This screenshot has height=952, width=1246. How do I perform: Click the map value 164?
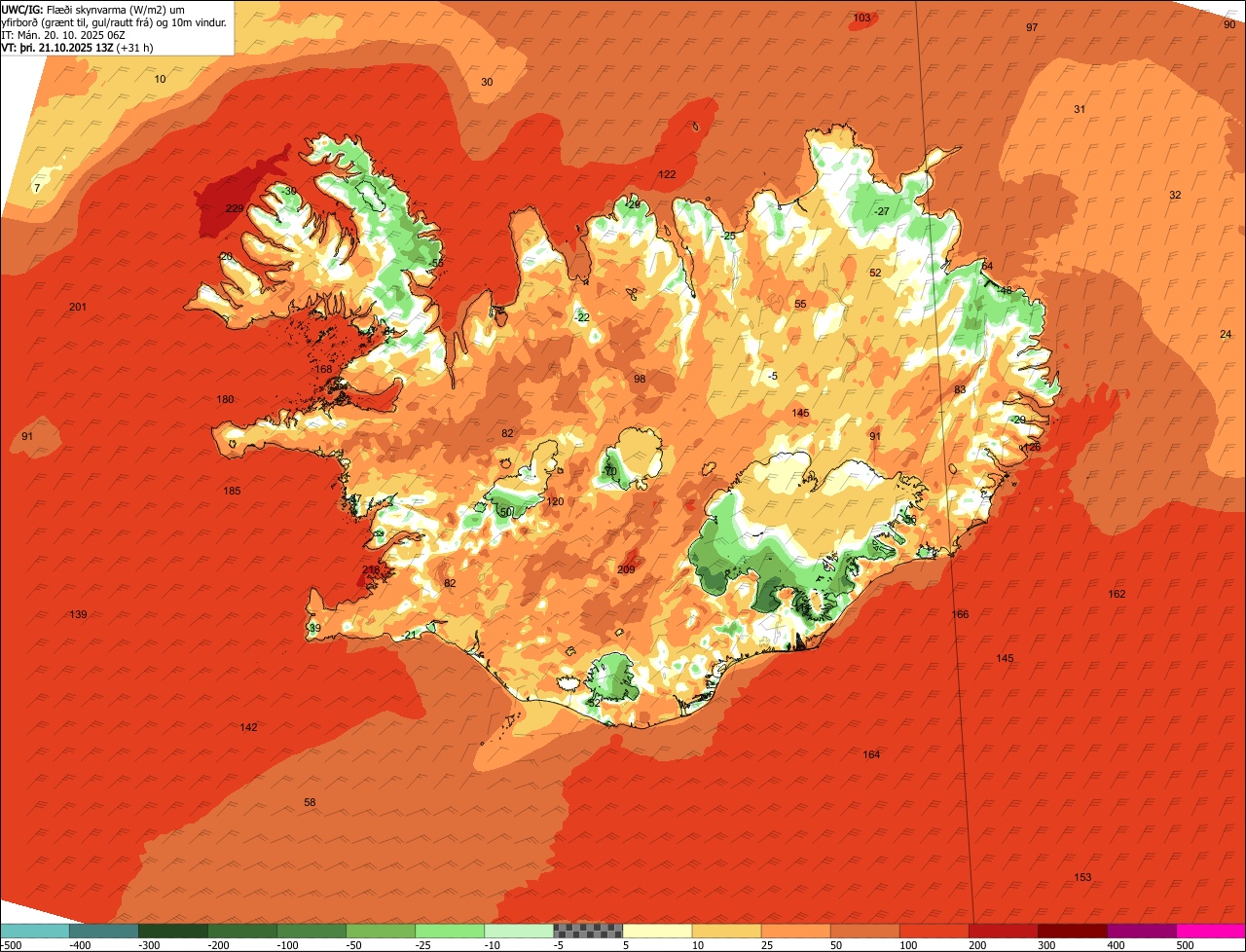[871, 755]
